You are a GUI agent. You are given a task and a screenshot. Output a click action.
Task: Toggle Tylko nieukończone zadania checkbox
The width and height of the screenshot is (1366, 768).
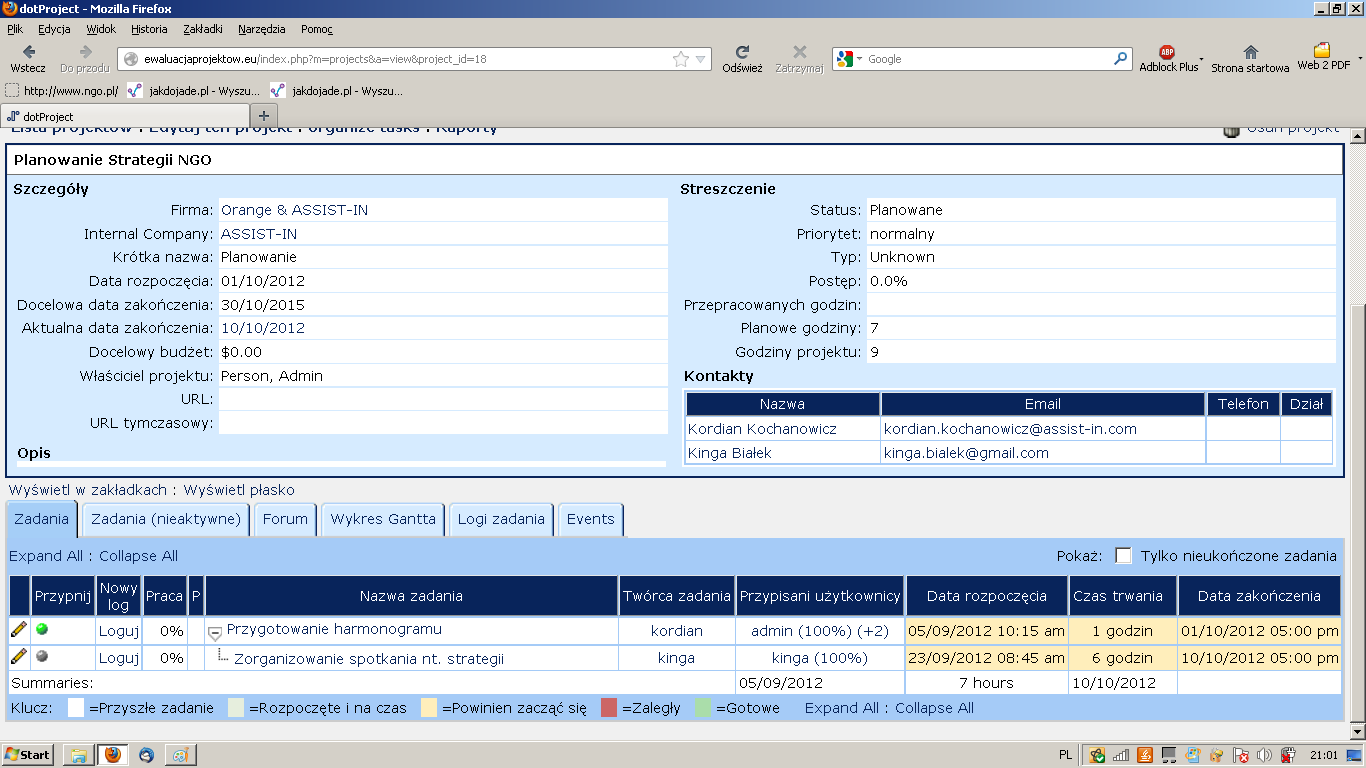(x=1123, y=555)
